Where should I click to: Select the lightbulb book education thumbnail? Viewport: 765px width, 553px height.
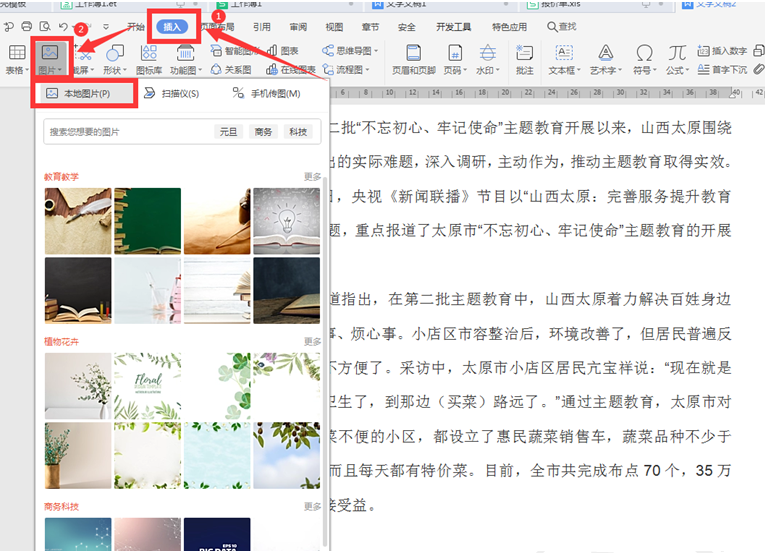(x=286, y=221)
